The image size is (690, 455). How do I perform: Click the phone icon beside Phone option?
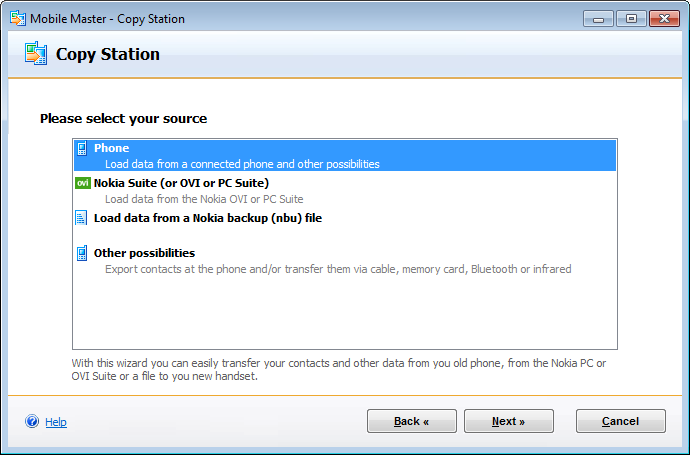(x=82, y=149)
